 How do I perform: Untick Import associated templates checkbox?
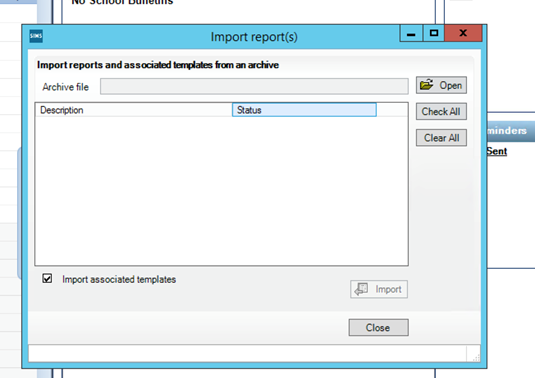coord(47,278)
